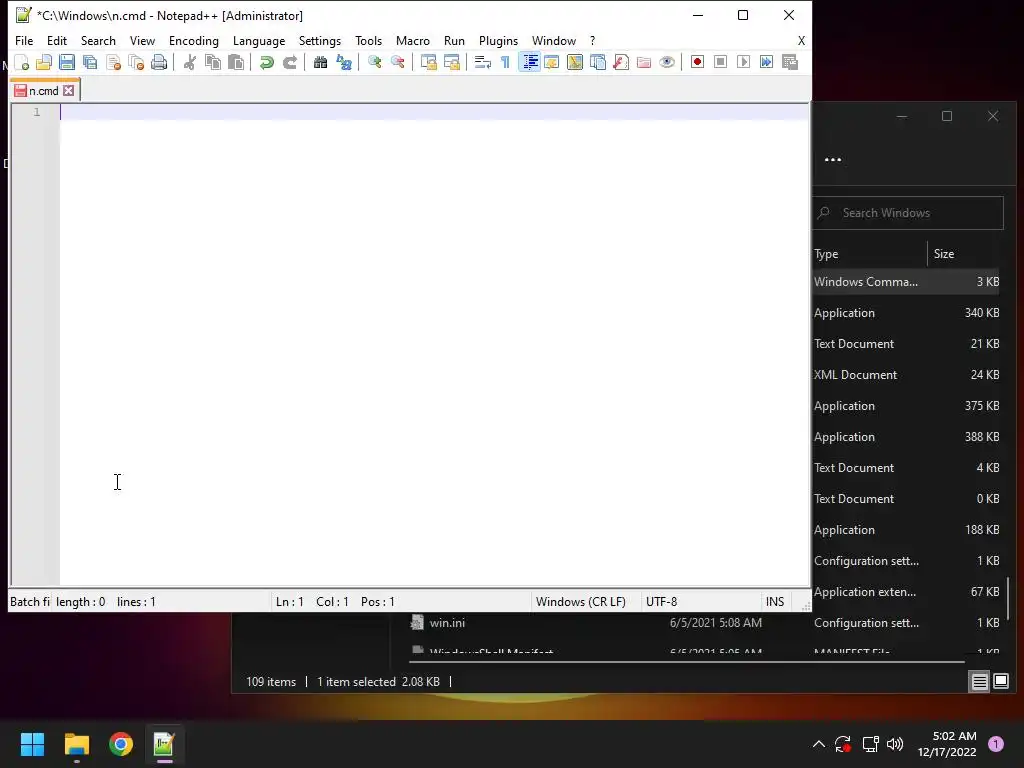The image size is (1024, 768).
Task: Toggle synchronized horizontal scrolling
Action: (451, 62)
